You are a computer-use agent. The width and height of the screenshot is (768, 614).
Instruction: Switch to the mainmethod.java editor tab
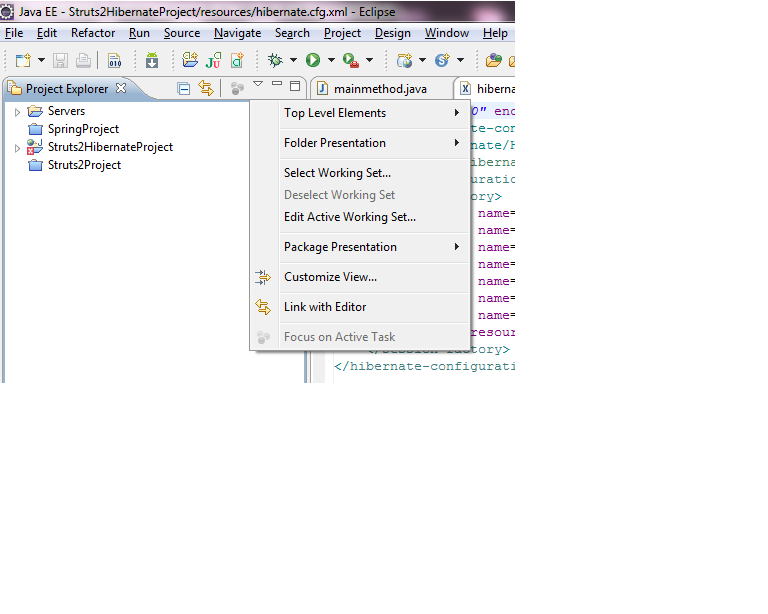coord(380,89)
